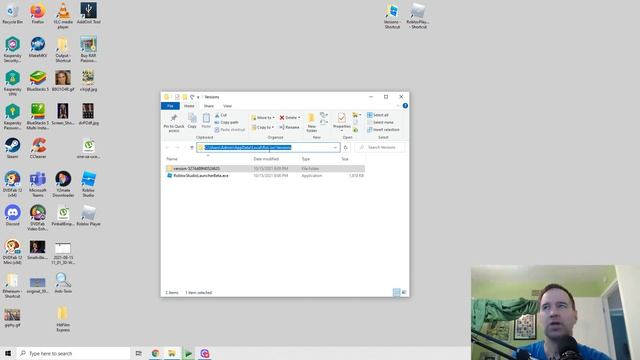Open the Copy to dropdown
640x360 pixels.
pyautogui.click(x=262, y=127)
